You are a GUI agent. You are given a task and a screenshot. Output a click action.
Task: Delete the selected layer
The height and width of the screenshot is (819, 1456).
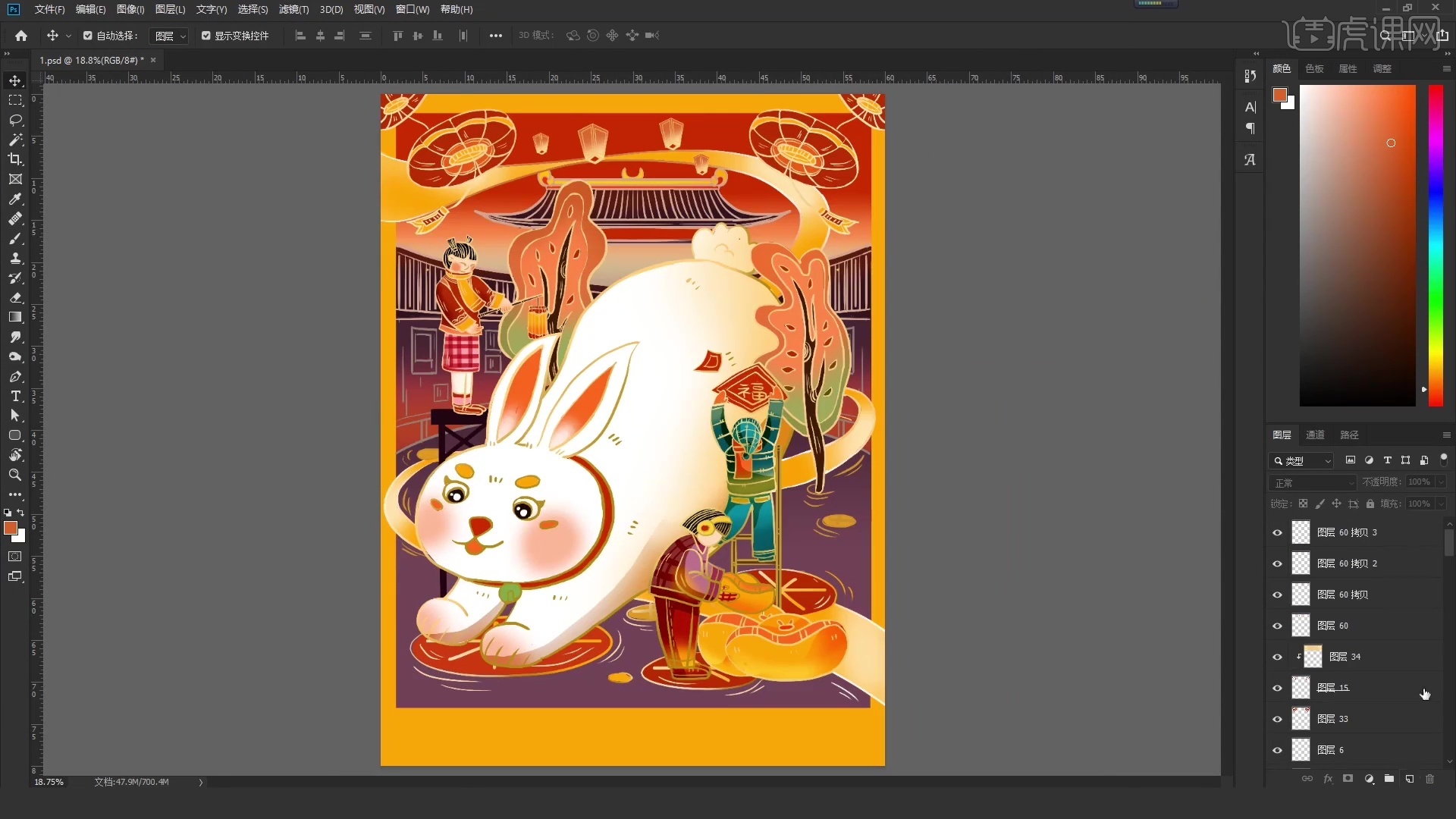click(x=1430, y=779)
